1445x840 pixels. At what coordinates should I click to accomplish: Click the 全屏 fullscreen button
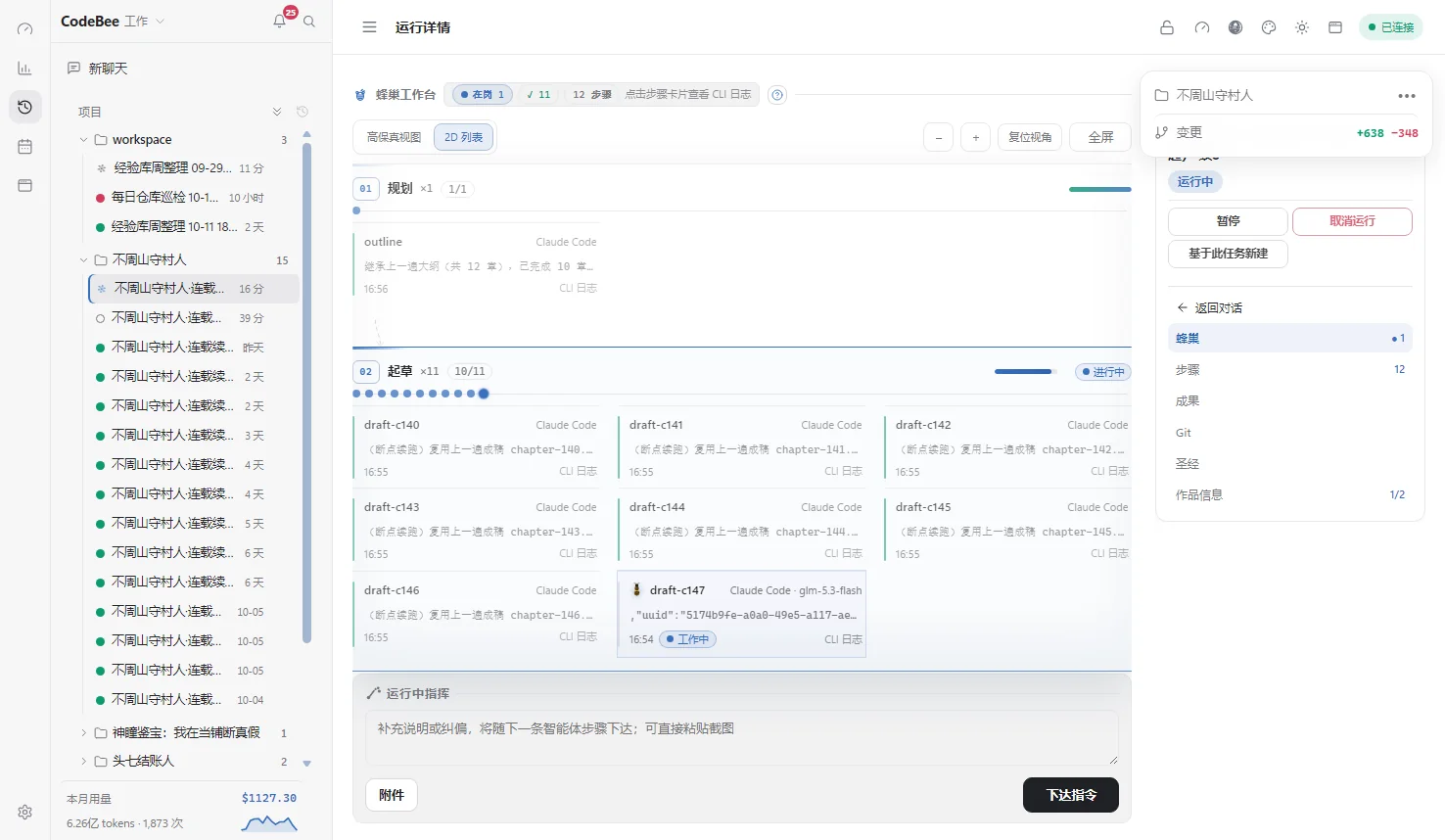click(1101, 138)
